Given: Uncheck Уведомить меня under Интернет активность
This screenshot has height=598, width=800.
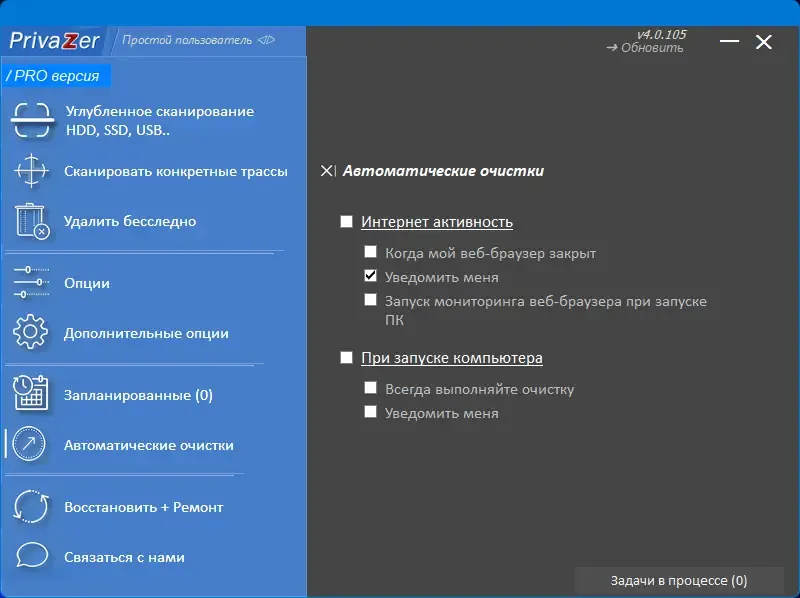Looking at the screenshot, I should [x=372, y=278].
